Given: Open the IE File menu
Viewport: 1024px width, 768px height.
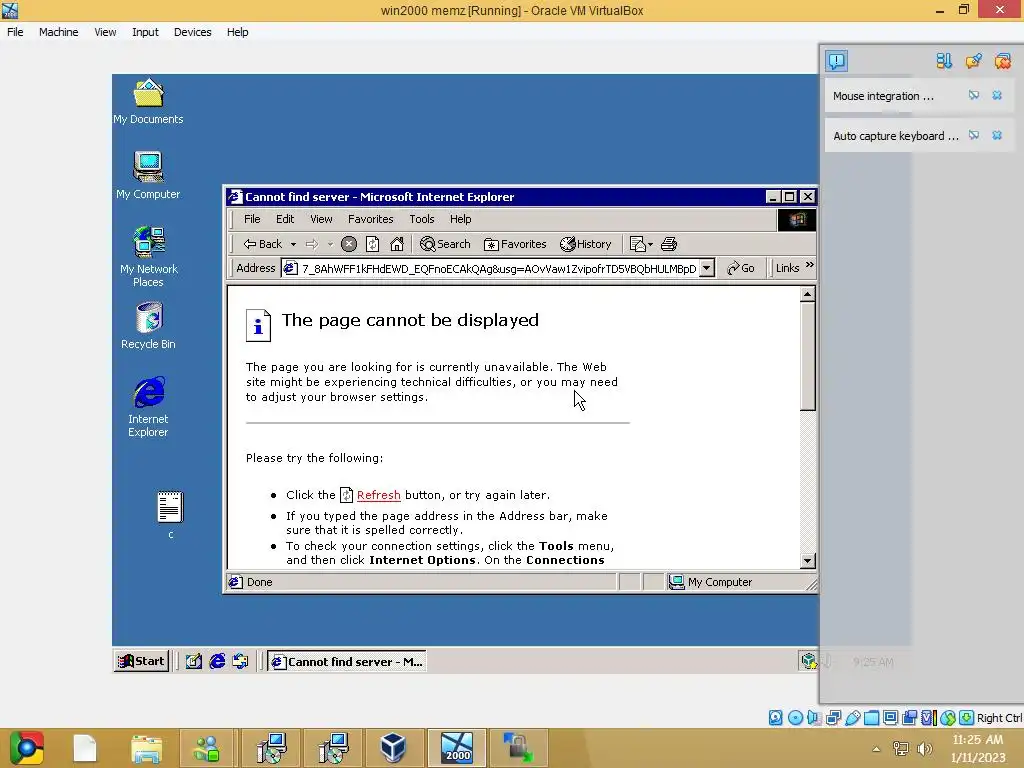Looking at the screenshot, I should [x=252, y=219].
